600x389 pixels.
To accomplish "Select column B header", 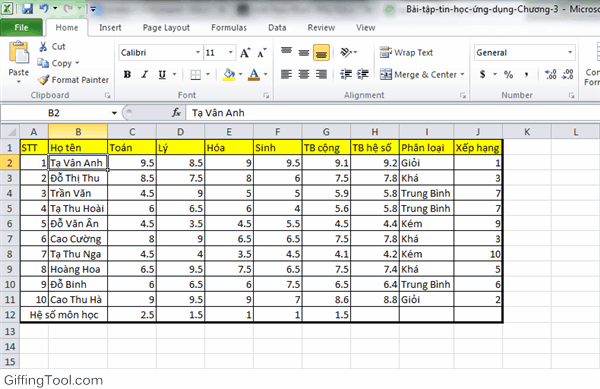I will (x=78, y=132).
